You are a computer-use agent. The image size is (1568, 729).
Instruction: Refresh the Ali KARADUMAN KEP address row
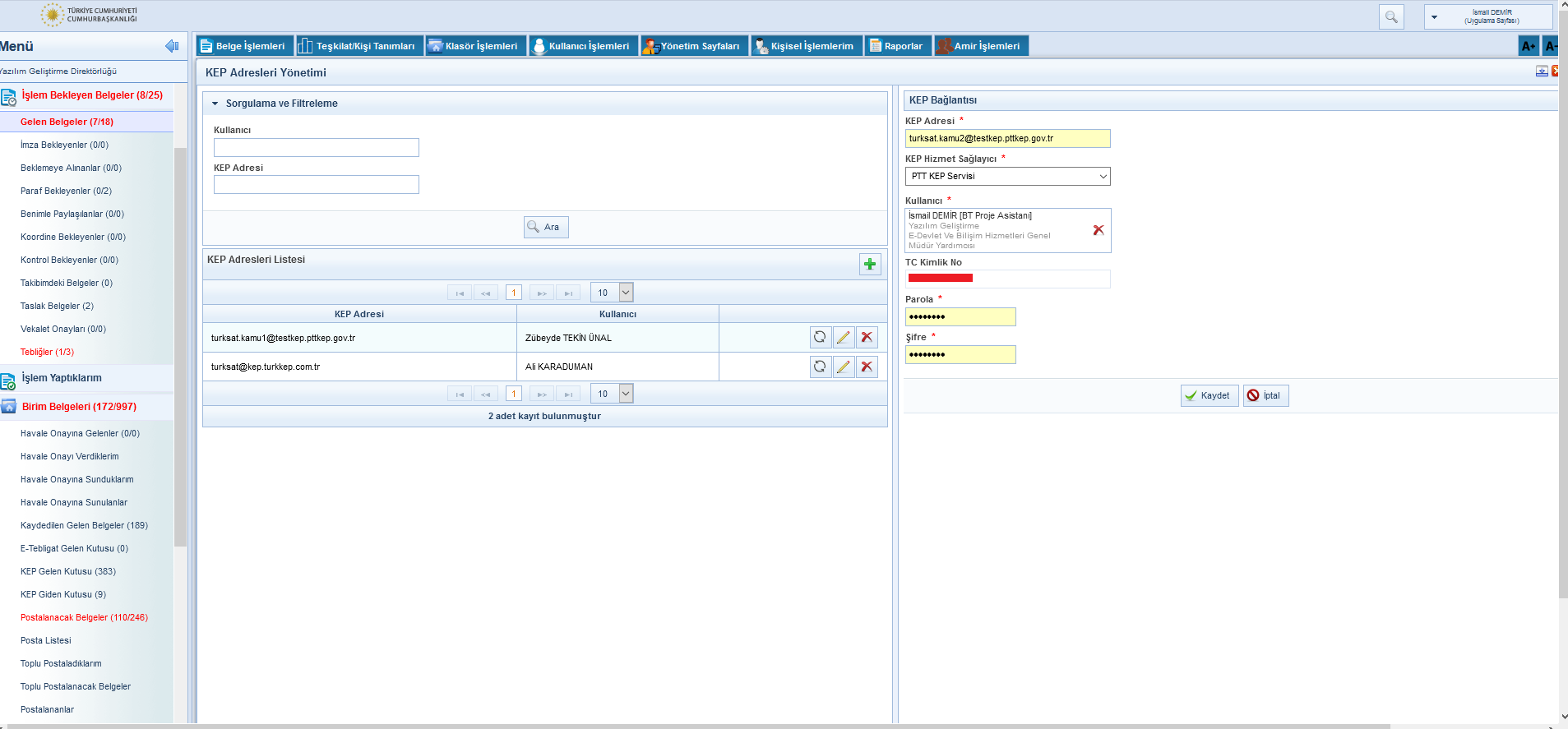coord(820,367)
